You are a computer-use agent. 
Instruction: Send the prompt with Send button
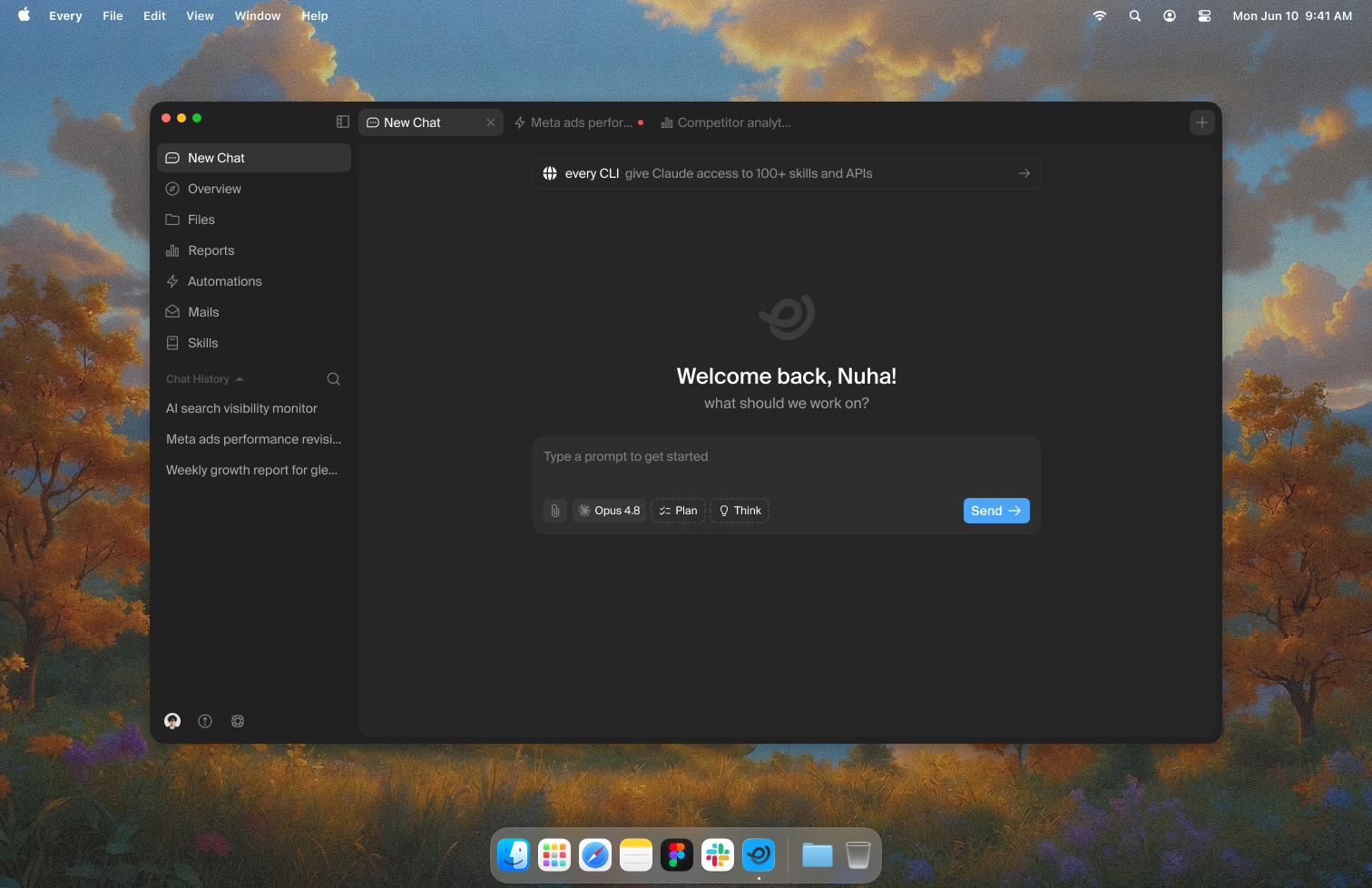pyautogui.click(x=996, y=511)
